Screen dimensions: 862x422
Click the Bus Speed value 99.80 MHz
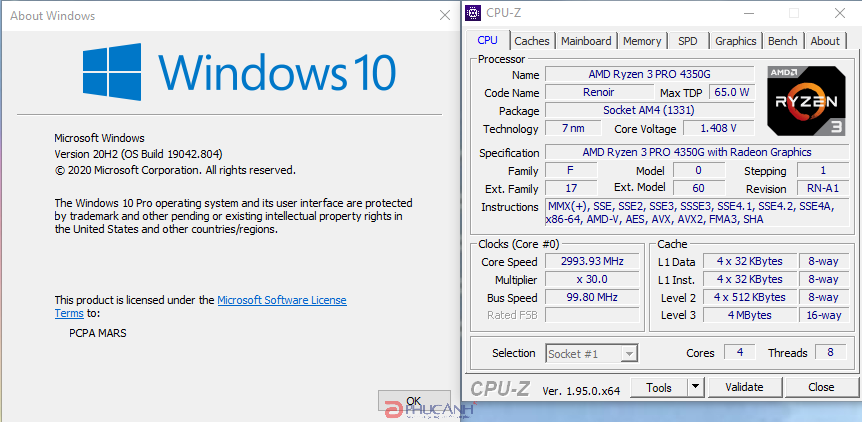(x=592, y=297)
